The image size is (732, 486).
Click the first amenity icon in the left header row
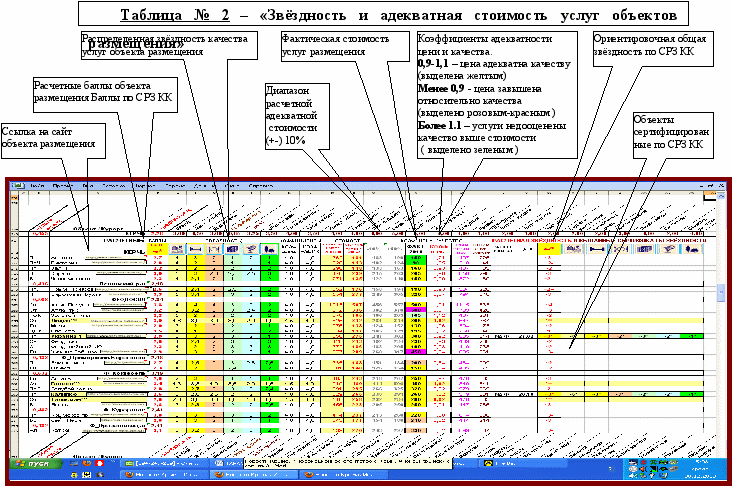pyautogui.click(x=177, y=248)
